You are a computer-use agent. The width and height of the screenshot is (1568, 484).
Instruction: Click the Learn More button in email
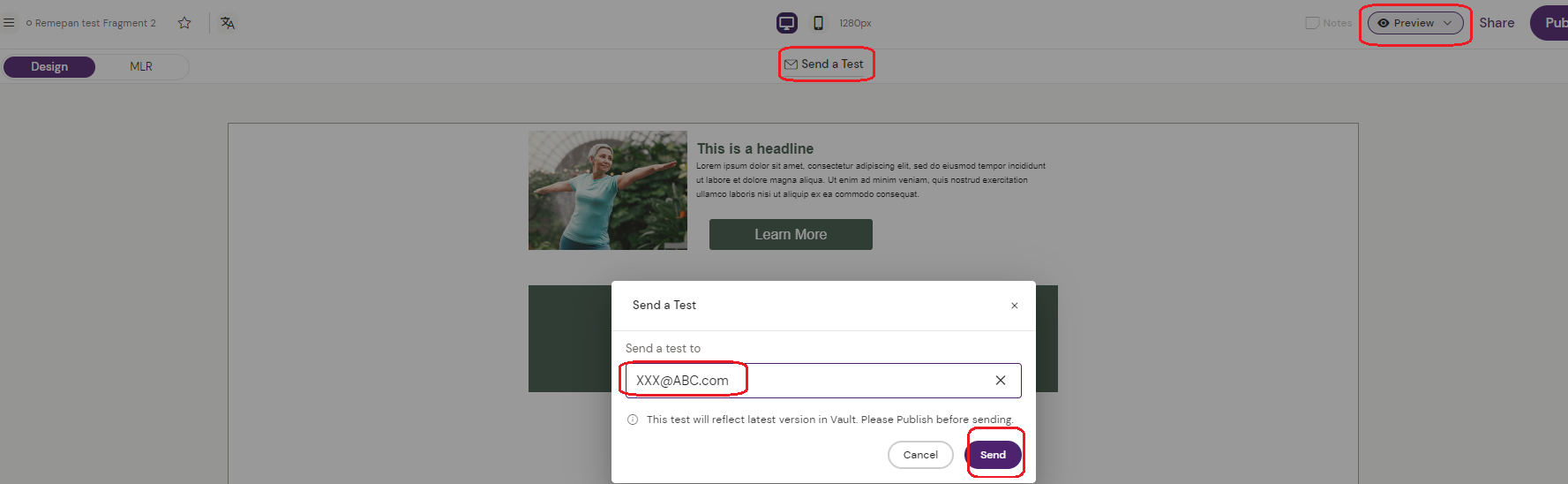790,235
